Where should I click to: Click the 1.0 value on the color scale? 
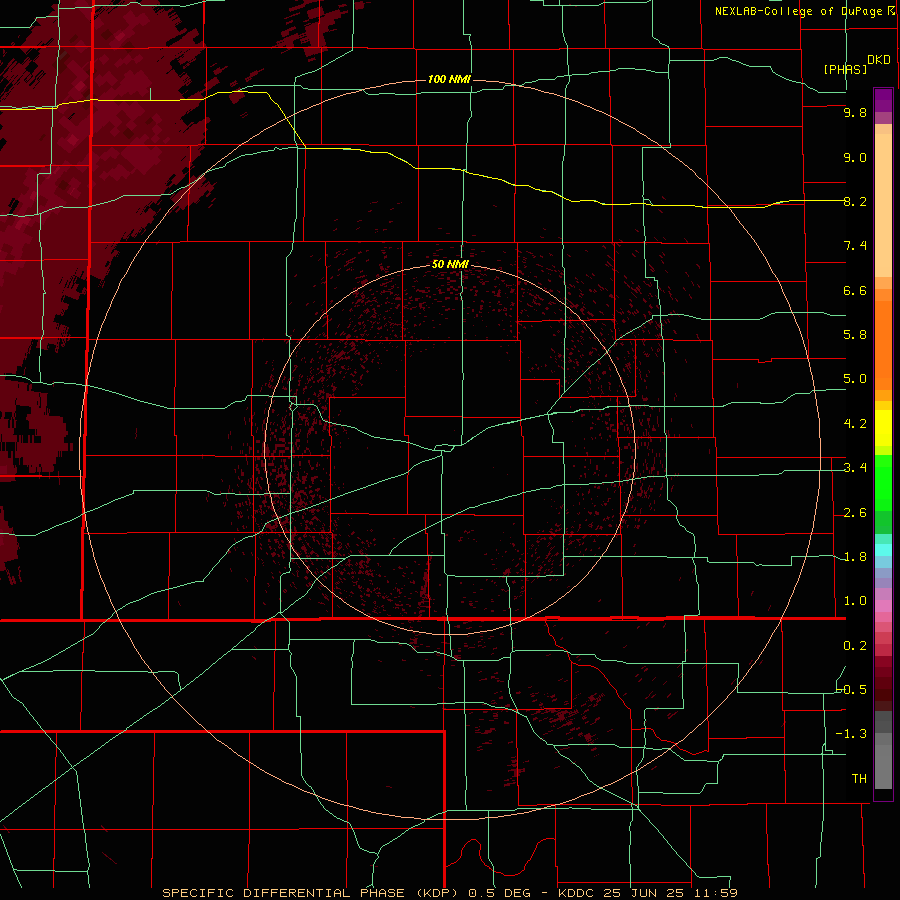click(x=855, y=601)
